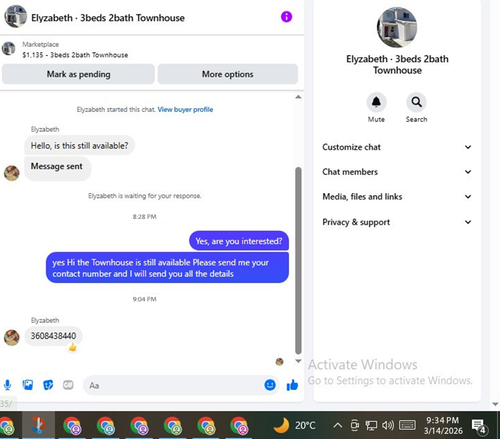
Task: Expand Media, files and links section
Action: coord(397,197)
